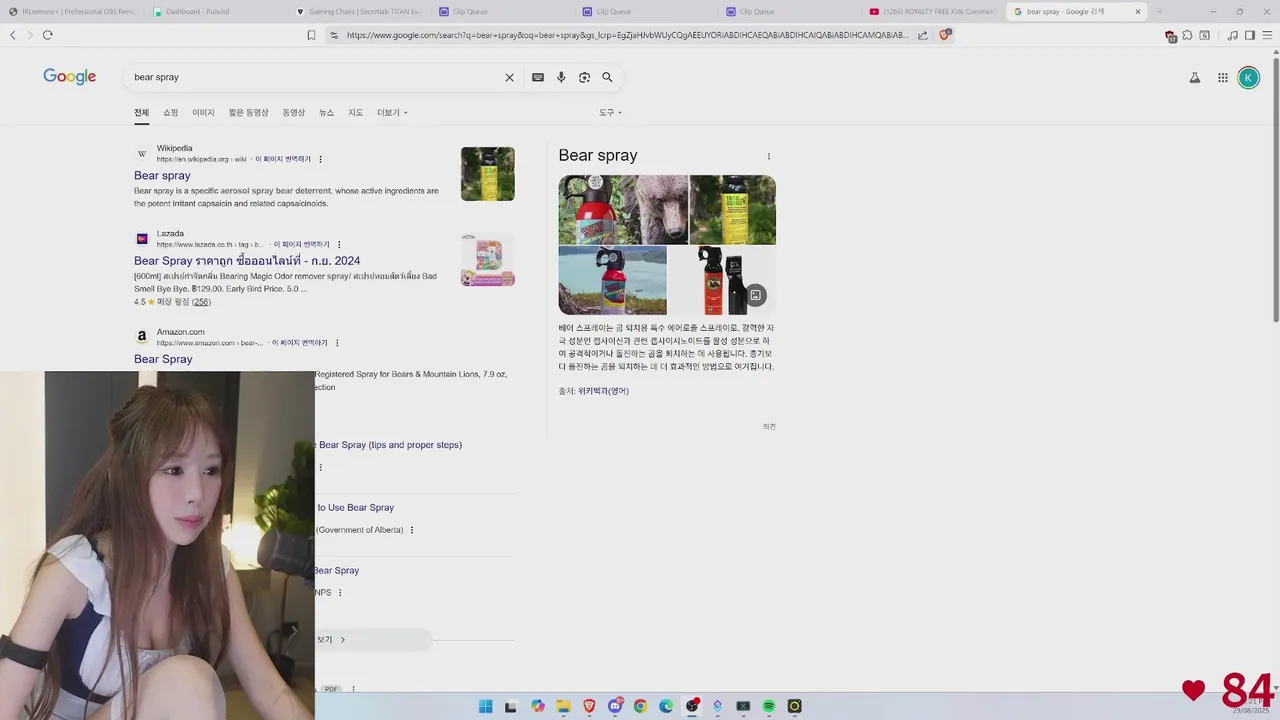Open three-dot menu beside NPS result

340,593
